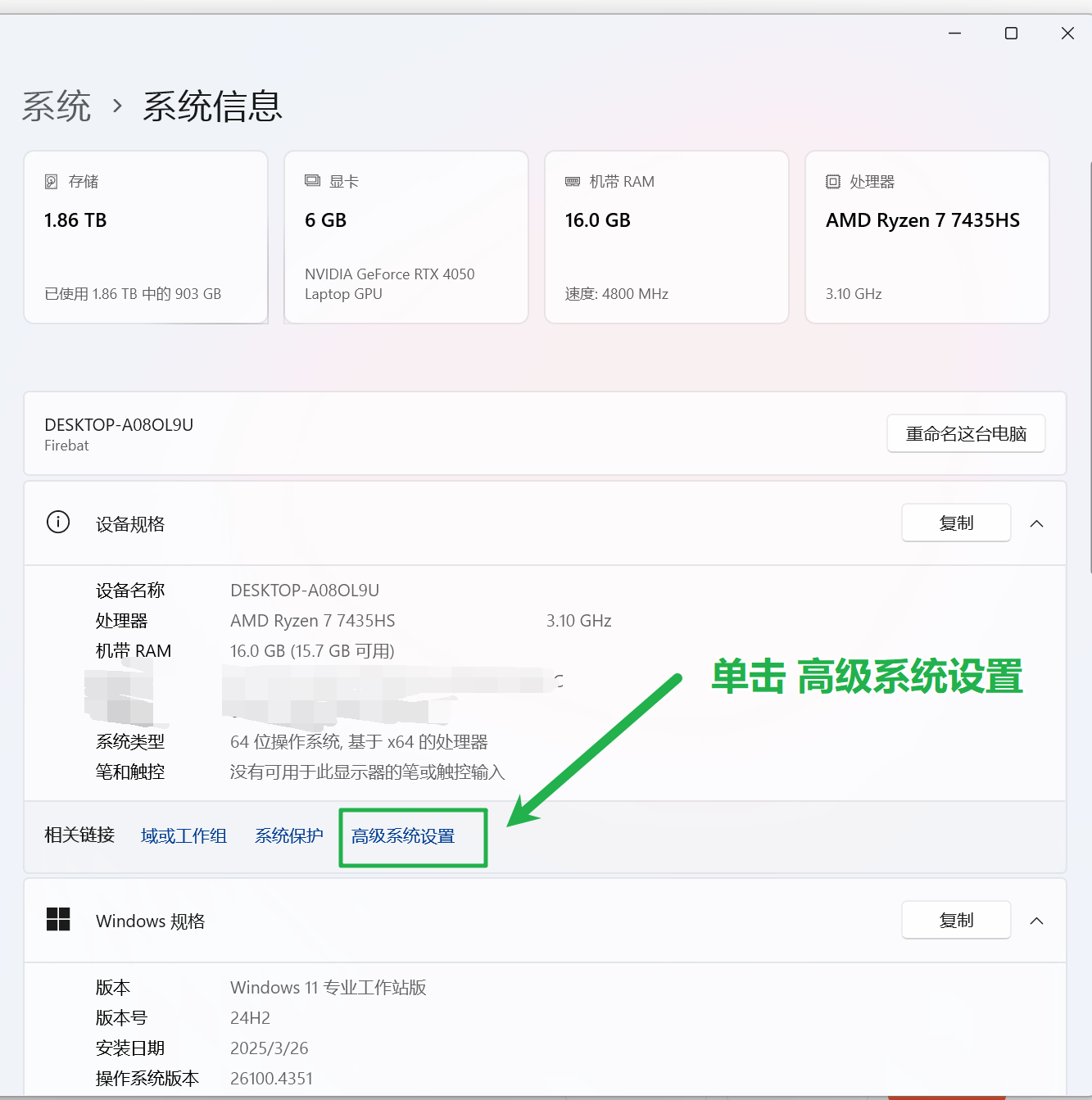
Task: Click the Firebat model text under PC name
Action: coord(66,446)
